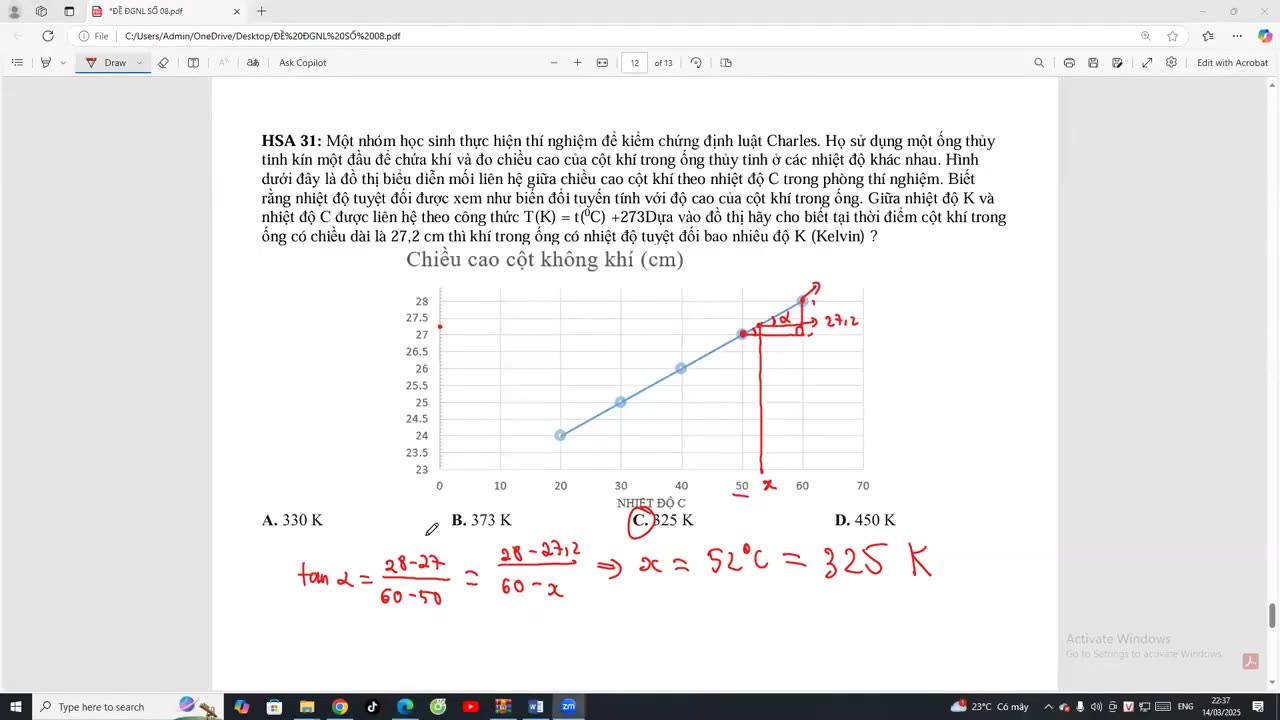Viewport: 1280px width, 720px height.
Task: Click the Read aloud icon
Action: point(223,62)
